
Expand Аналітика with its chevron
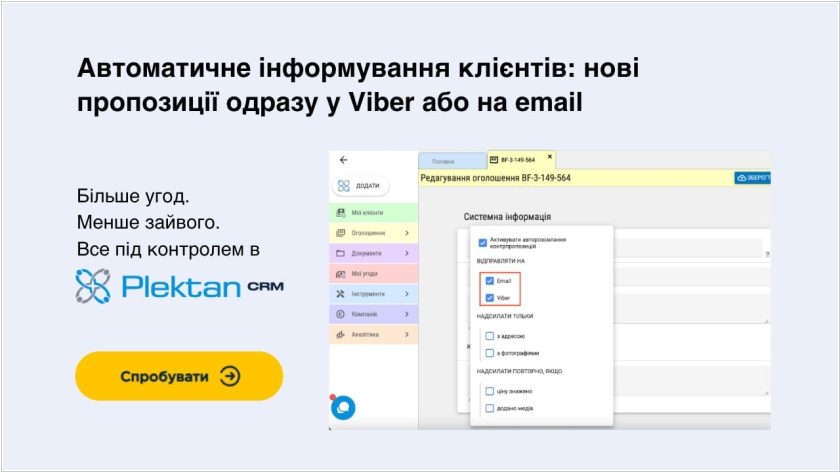coord(407,334)
